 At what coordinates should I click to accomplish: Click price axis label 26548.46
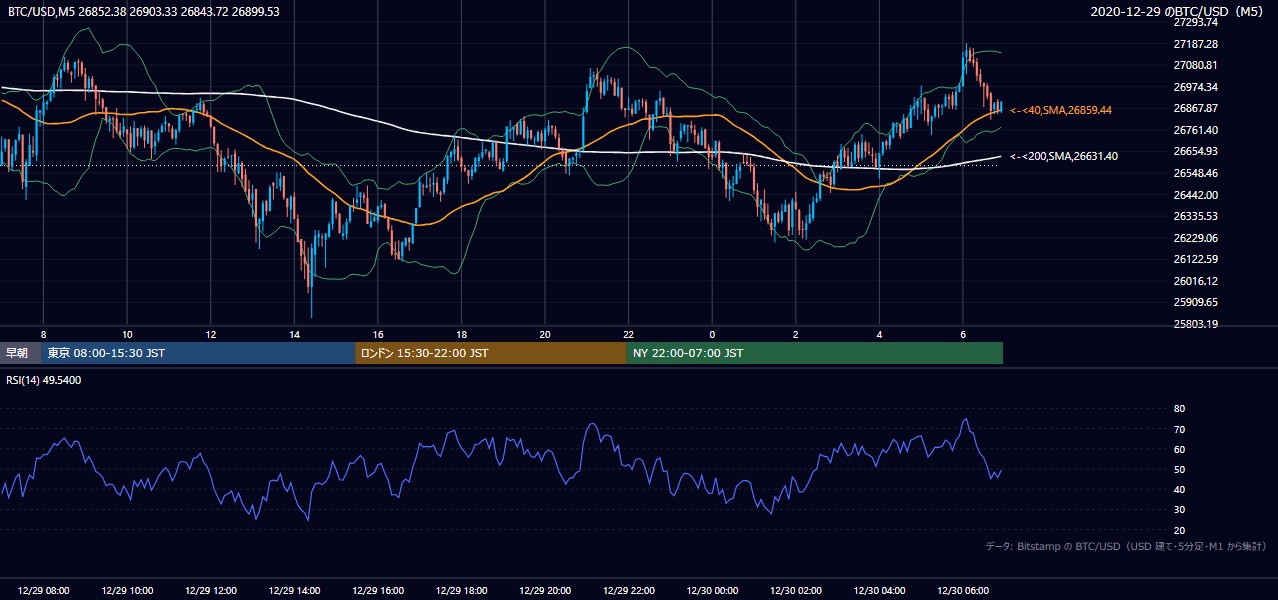coord(1195,173)
